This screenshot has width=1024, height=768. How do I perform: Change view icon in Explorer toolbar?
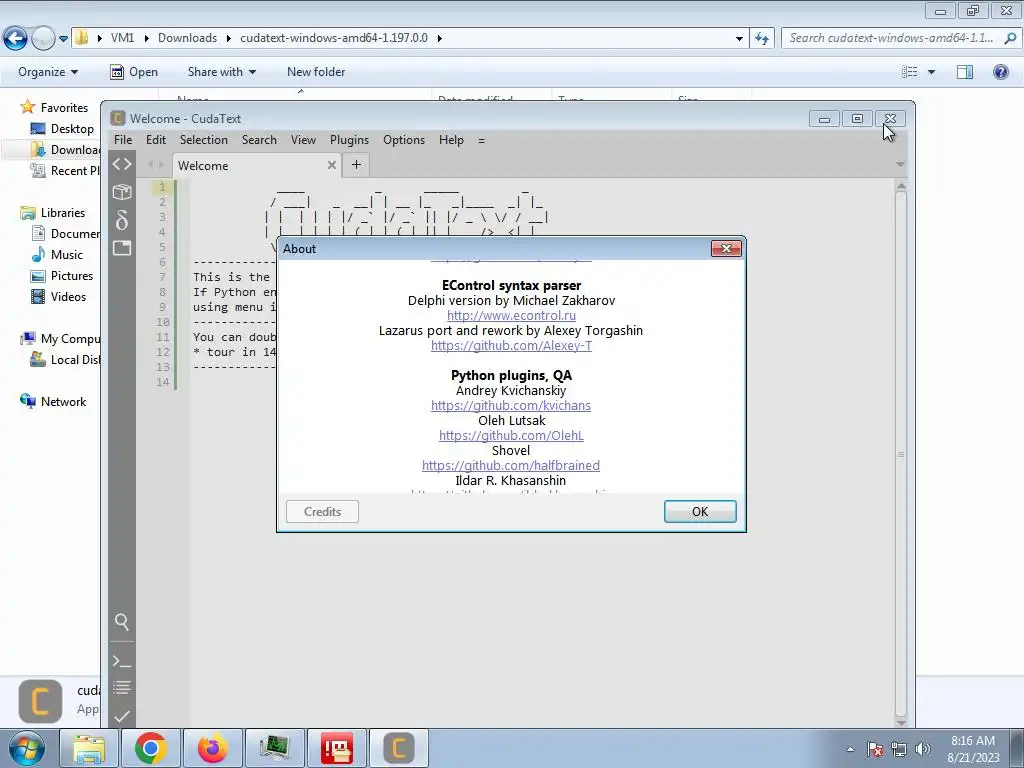point(910,72)
